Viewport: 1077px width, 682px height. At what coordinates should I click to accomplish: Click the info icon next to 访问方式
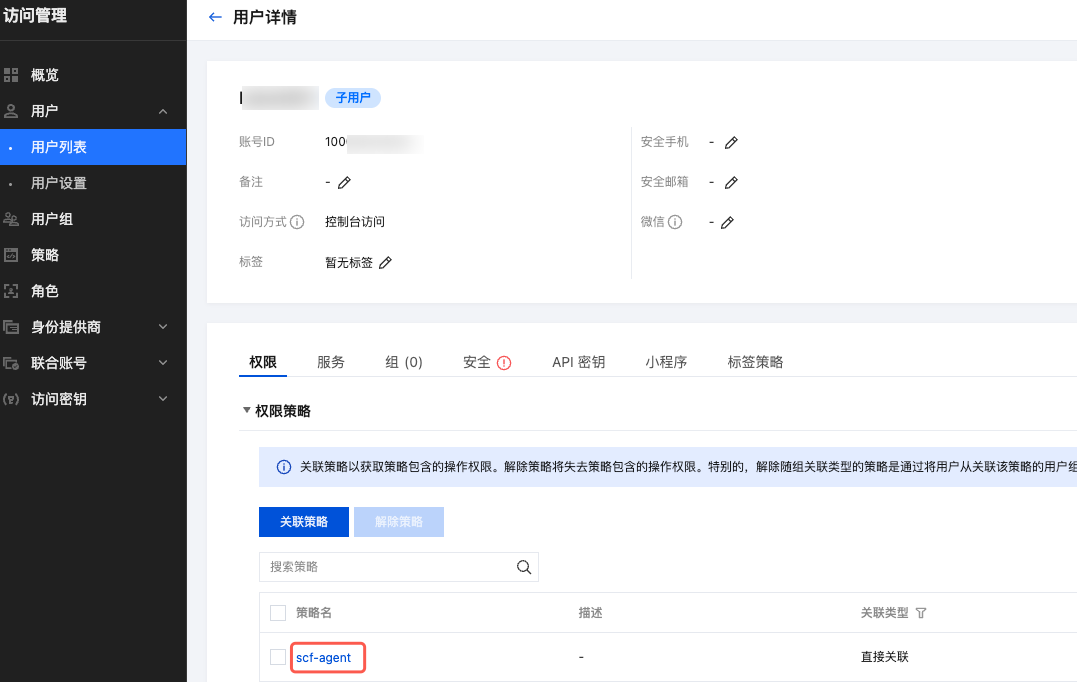(297, 222)
